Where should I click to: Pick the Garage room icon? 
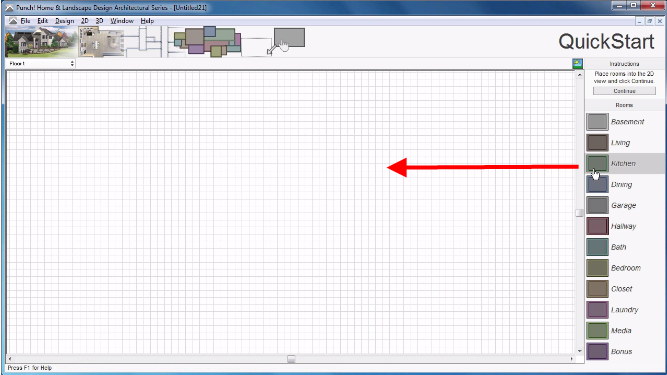point(597,205)
